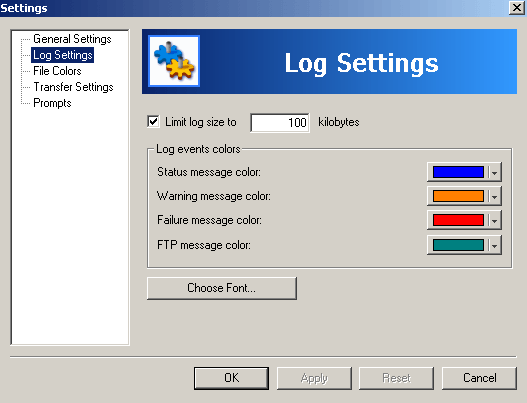527x403 pixels.
Task: Click the Cancel button
Action: pos(479,378)
